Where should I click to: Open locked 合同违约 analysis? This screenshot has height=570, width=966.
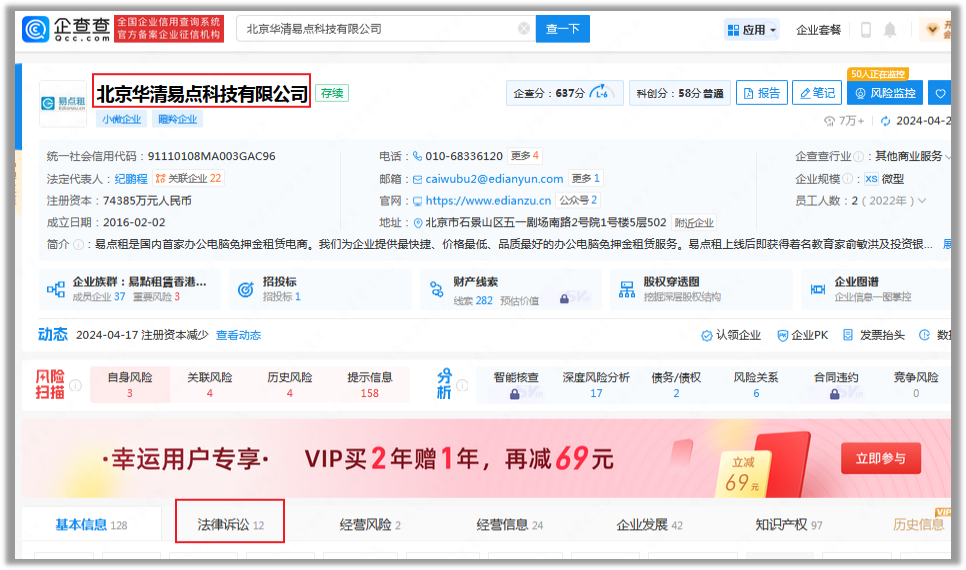[x=835, y=385]
